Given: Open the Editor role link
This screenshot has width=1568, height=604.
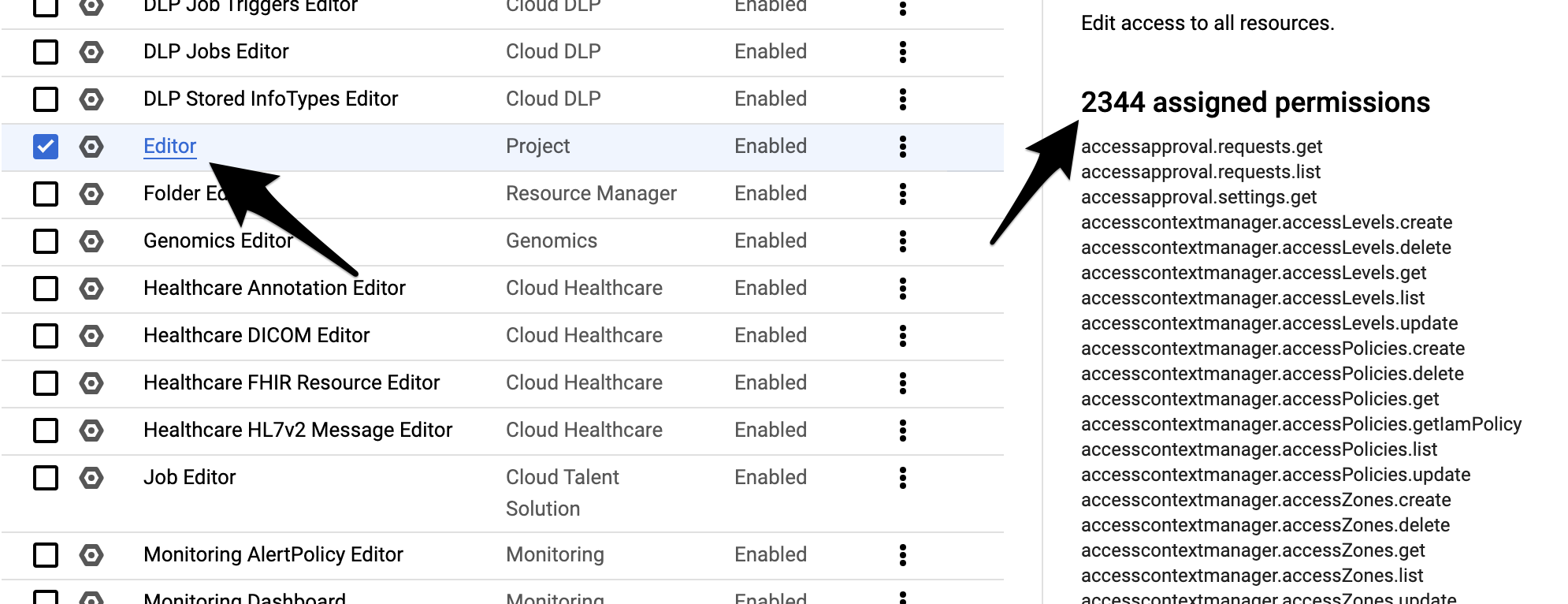Looking at the screenshot, I should [170, 146].
